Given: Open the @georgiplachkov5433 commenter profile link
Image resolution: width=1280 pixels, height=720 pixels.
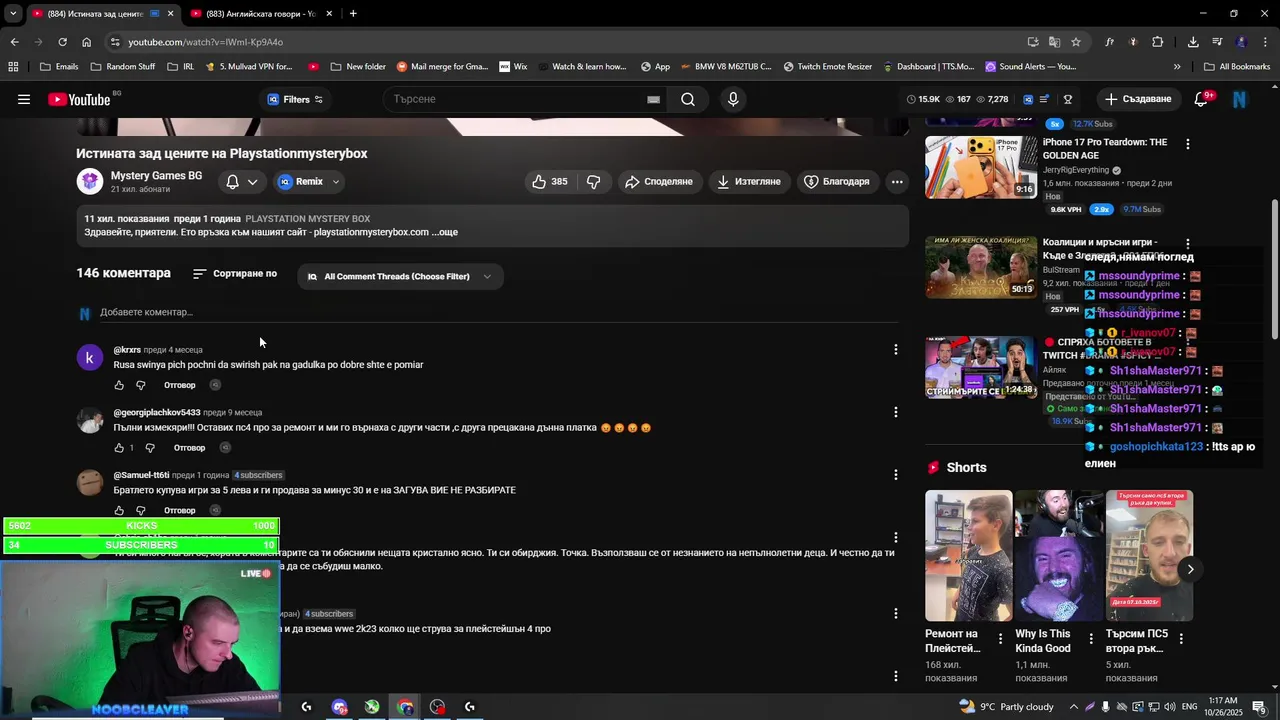Looking at the screenshot, I should click(157, 412).
